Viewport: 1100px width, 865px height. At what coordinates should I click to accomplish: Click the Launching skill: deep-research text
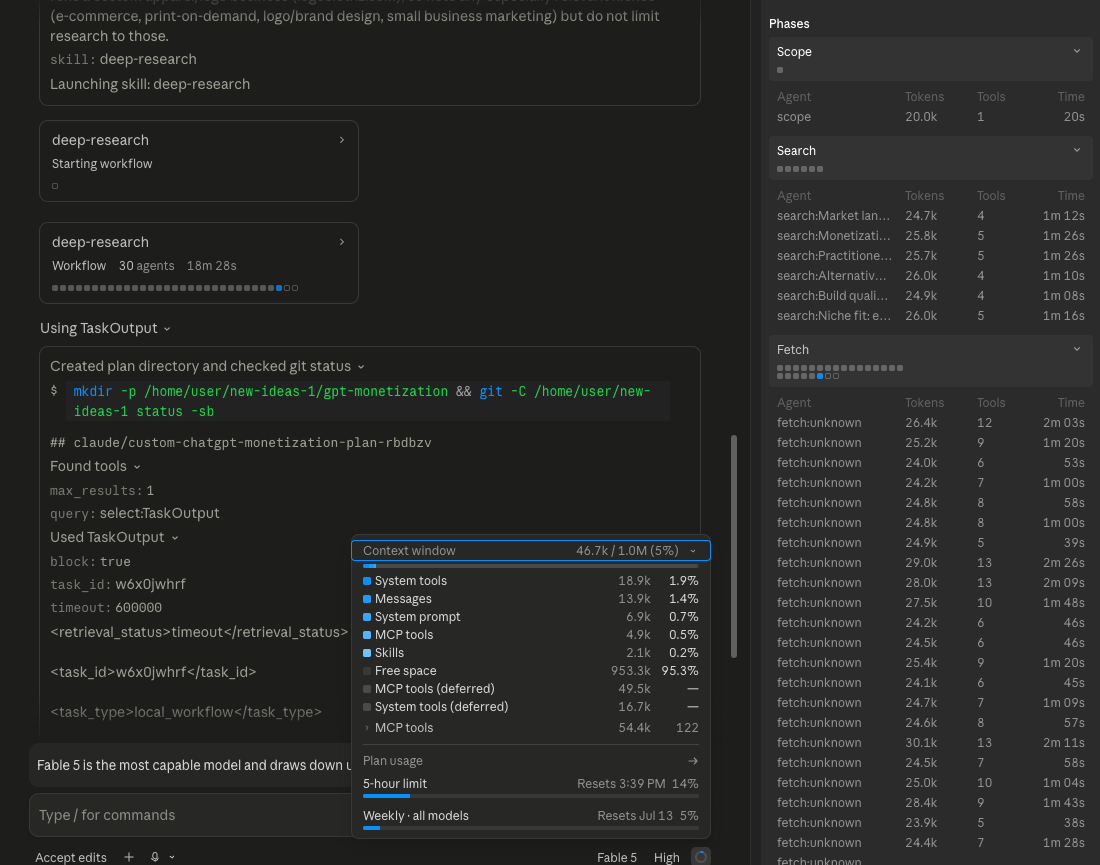coord(149,84)
